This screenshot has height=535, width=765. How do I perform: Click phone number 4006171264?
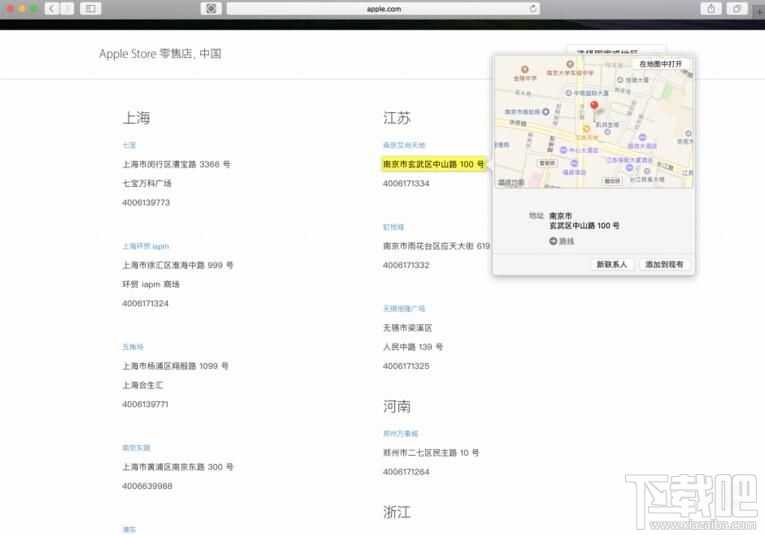pyautogui.click(x=406, y=472)
